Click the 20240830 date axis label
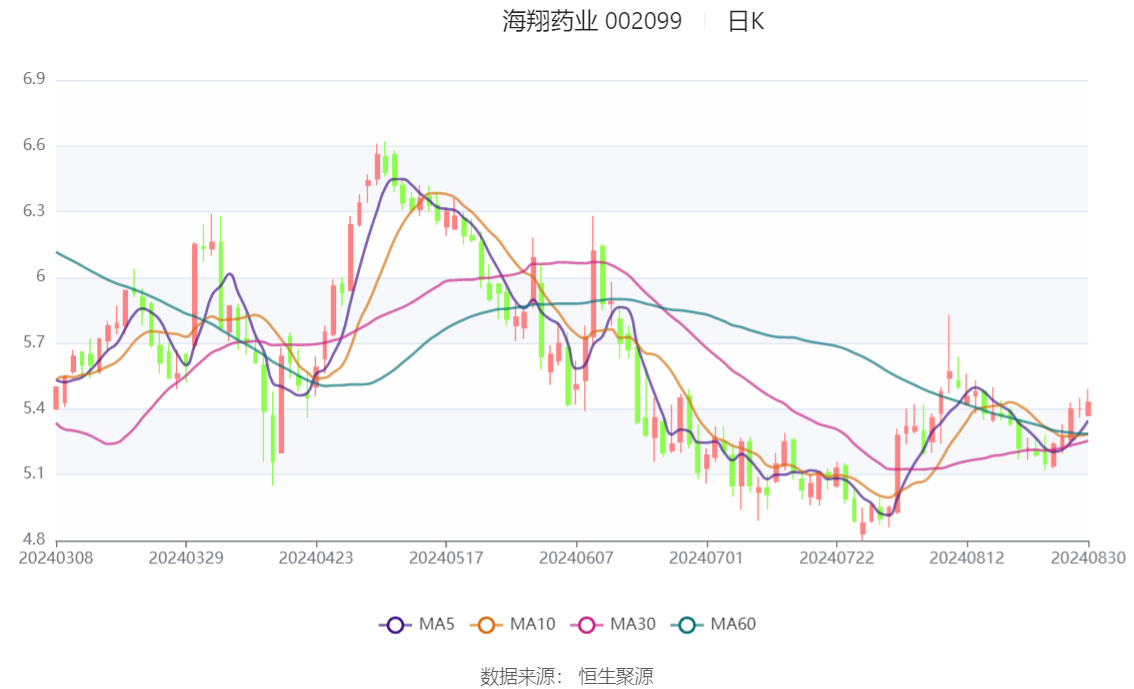The height and width of the screenshot is (689, 1134). point(1088,558)
